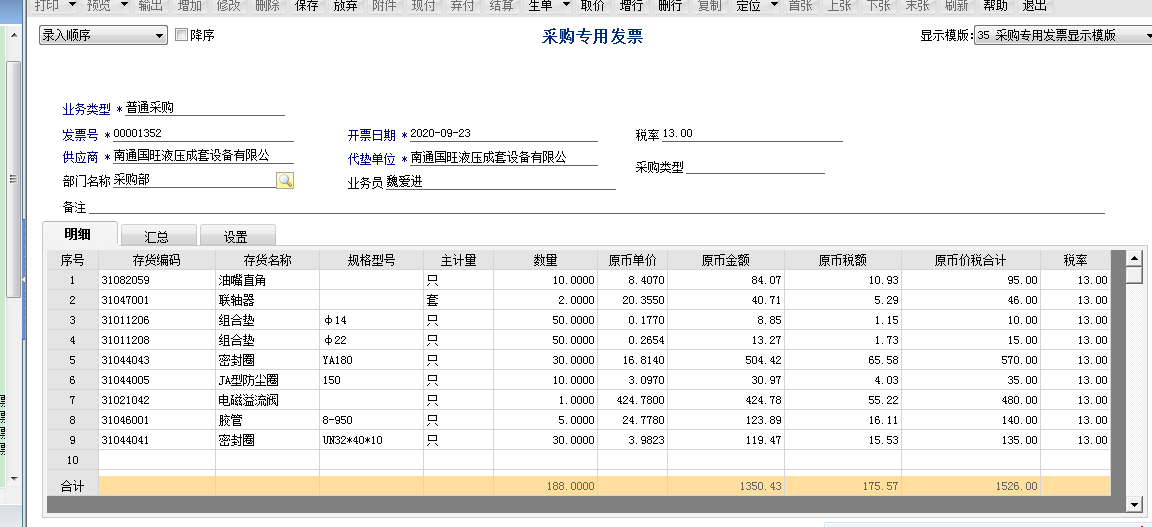The height and width of the screenshot is (527, 1152).
Task: Click the header 税率 field 13.00
Action: (752, 134)
